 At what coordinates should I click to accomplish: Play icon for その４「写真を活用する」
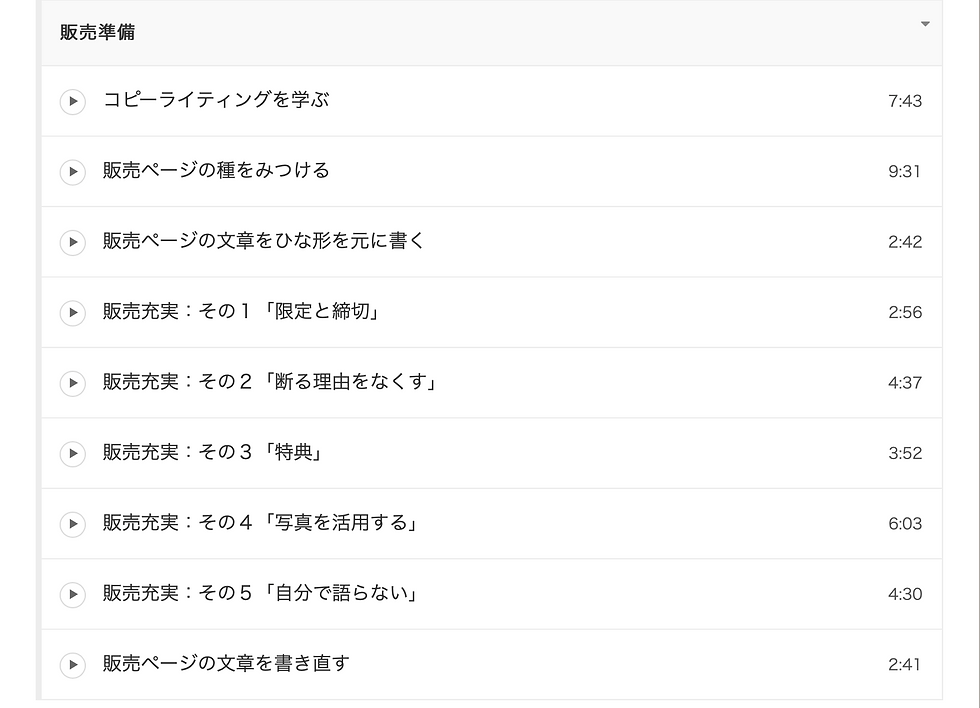[x=72, y=524]
